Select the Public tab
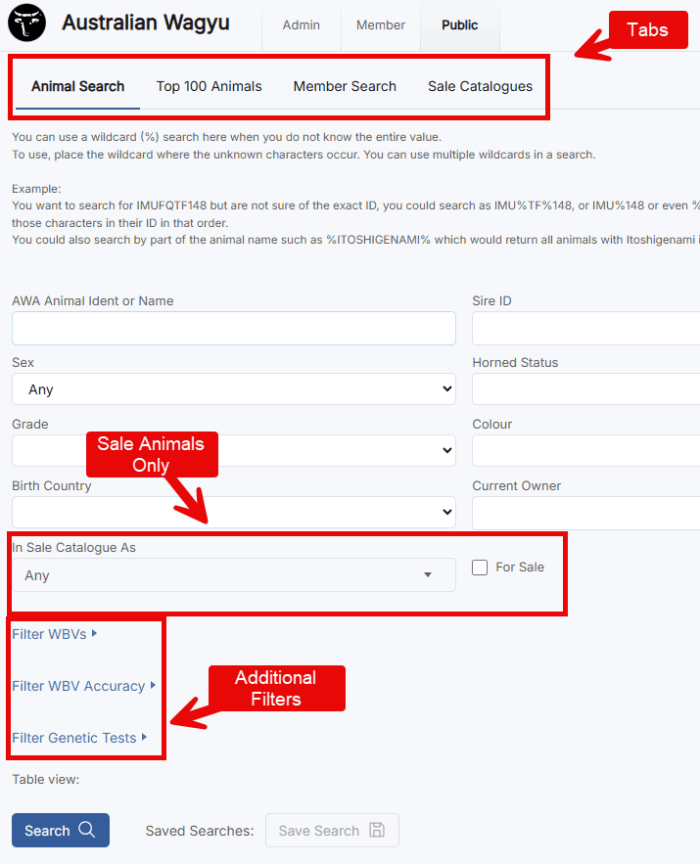Image resolution: width=700 pixels, height=864 pixels. click(x=460, y=25)
